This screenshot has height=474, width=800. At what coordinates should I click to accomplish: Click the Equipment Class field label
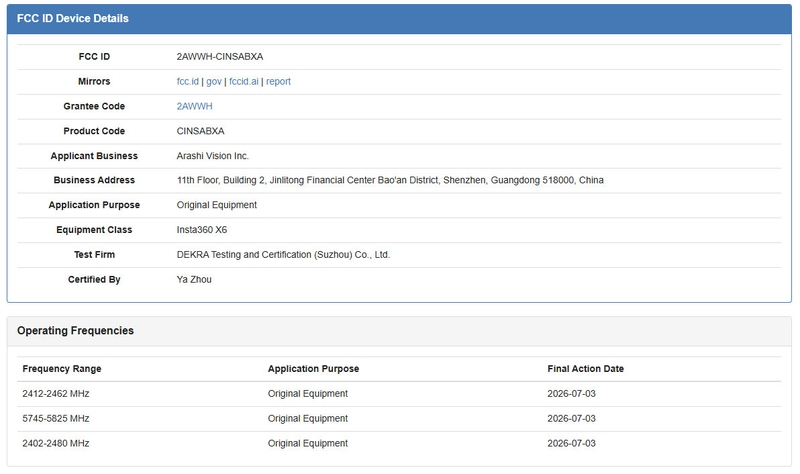click(94, 230)
